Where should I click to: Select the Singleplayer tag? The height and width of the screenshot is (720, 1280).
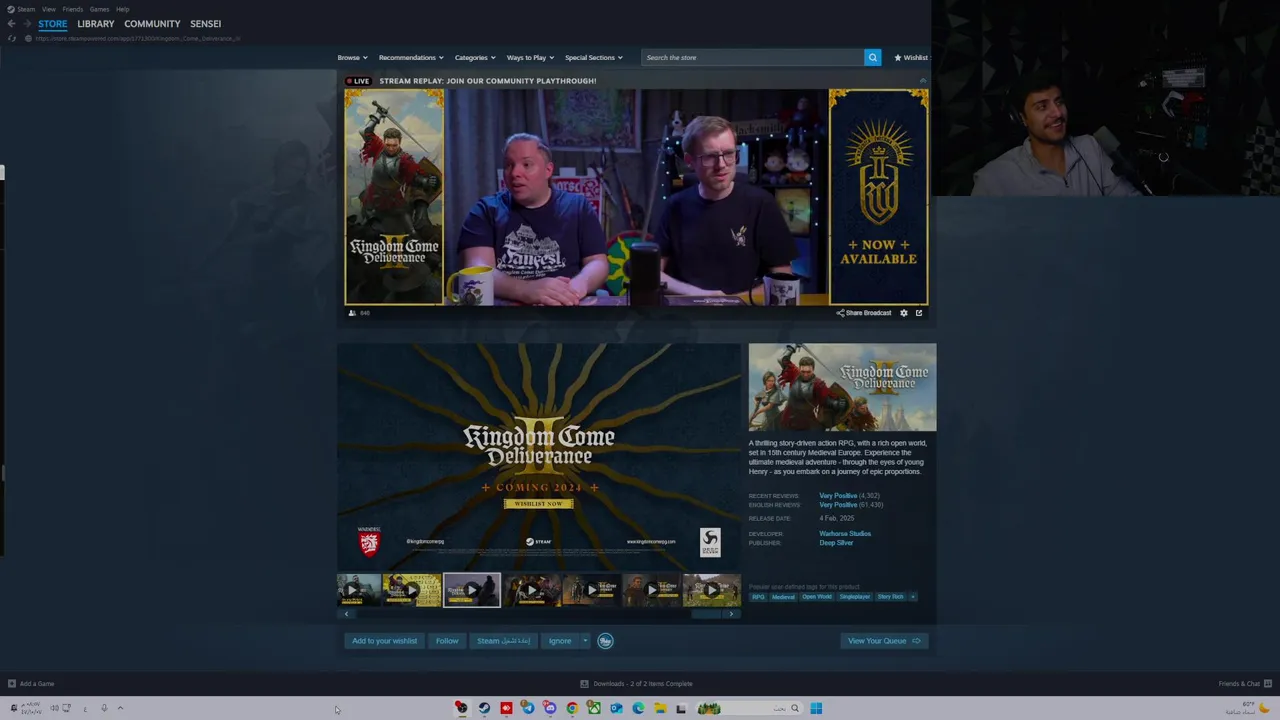tap(855, 597)
